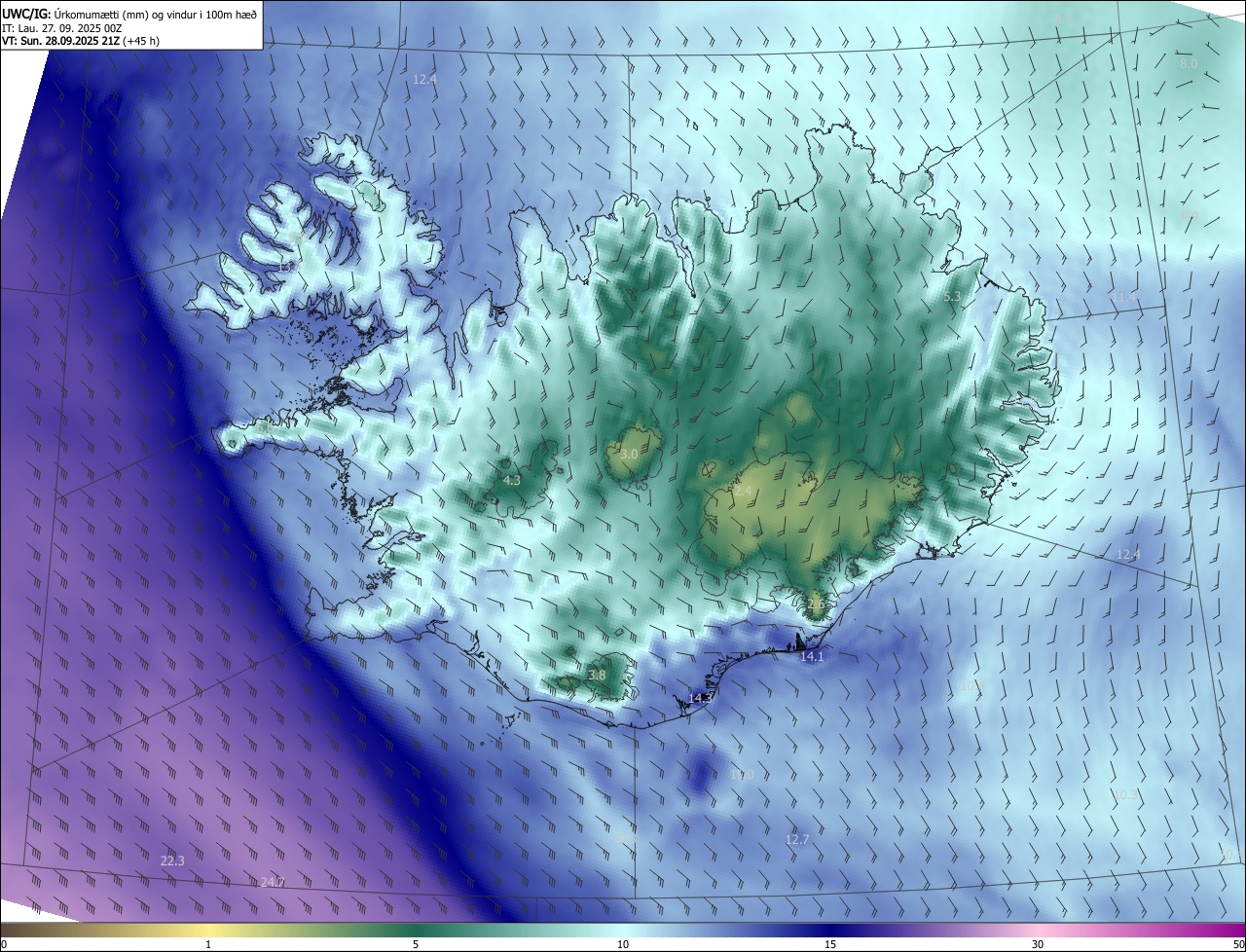This screenshot has height=952, width=1246.
Task: Click the valid time 'VT: Sun. 28.09.2025 21Z (+45 h)'
Action: tap(81, 41)
